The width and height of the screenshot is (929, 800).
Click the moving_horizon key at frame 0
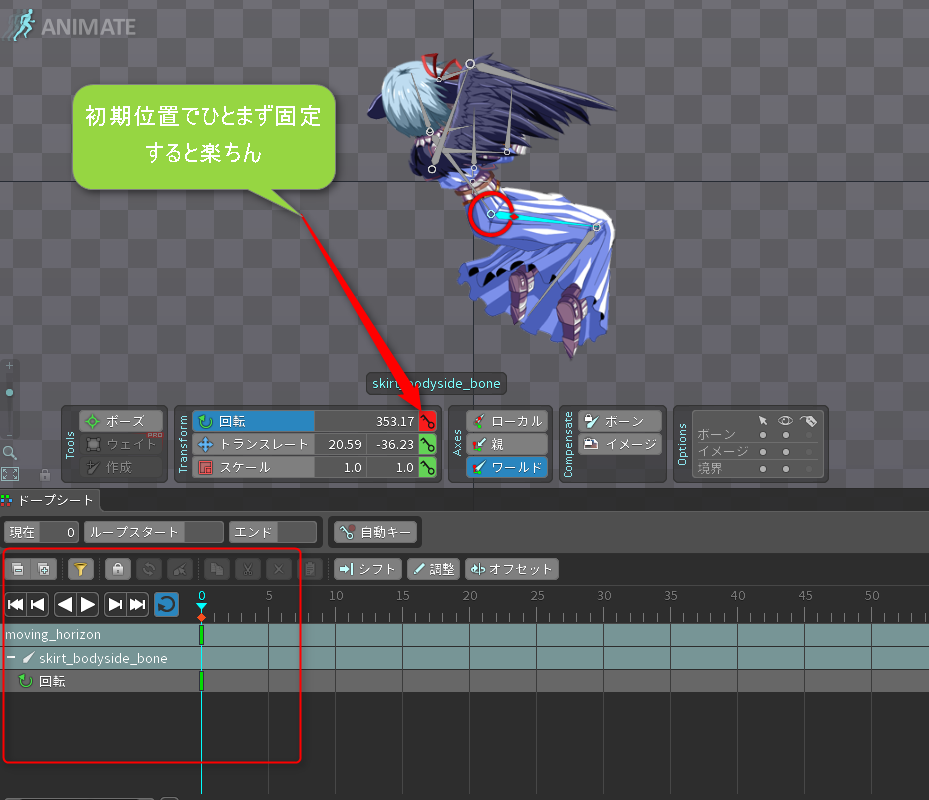point(201,635)
